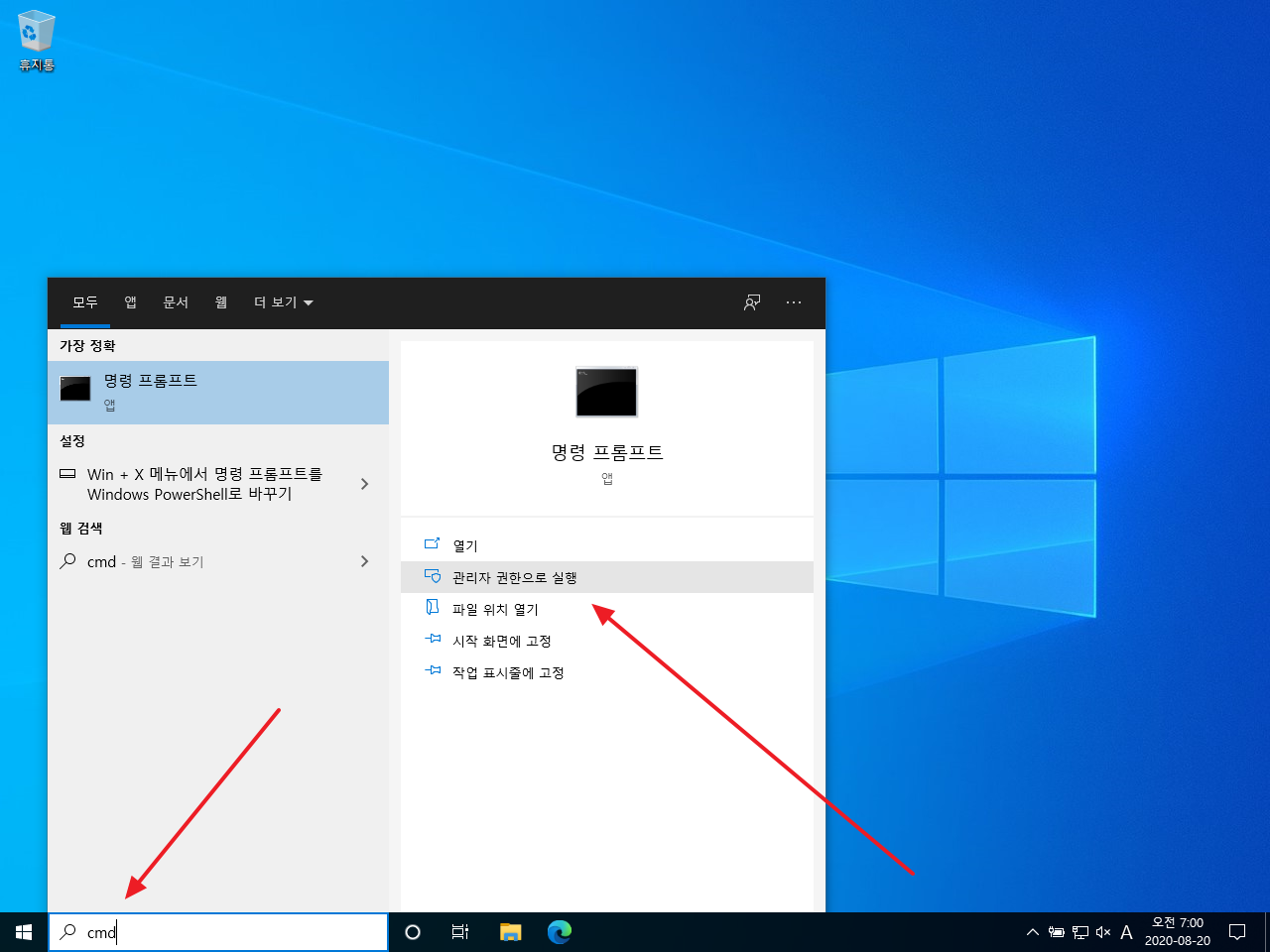
Task: Click the Cortana circle icon on taskbar
Action: pyautogui.click(x=413, y=932)
